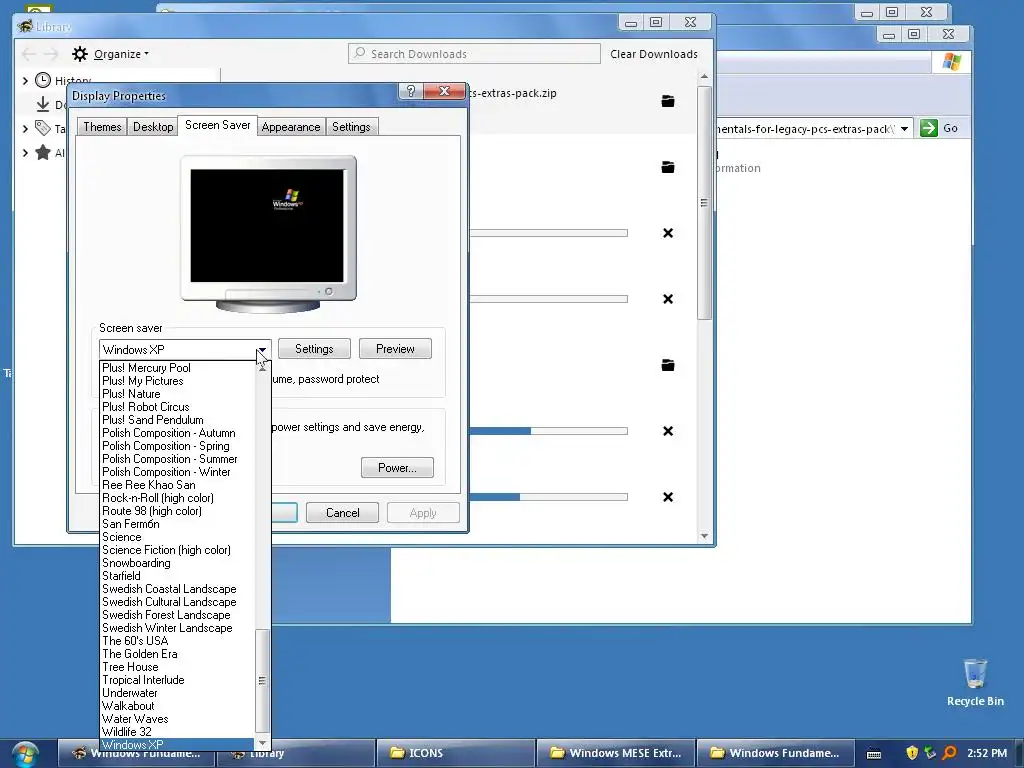
Task: Click the Go button label
Action: tap(950, 129)
